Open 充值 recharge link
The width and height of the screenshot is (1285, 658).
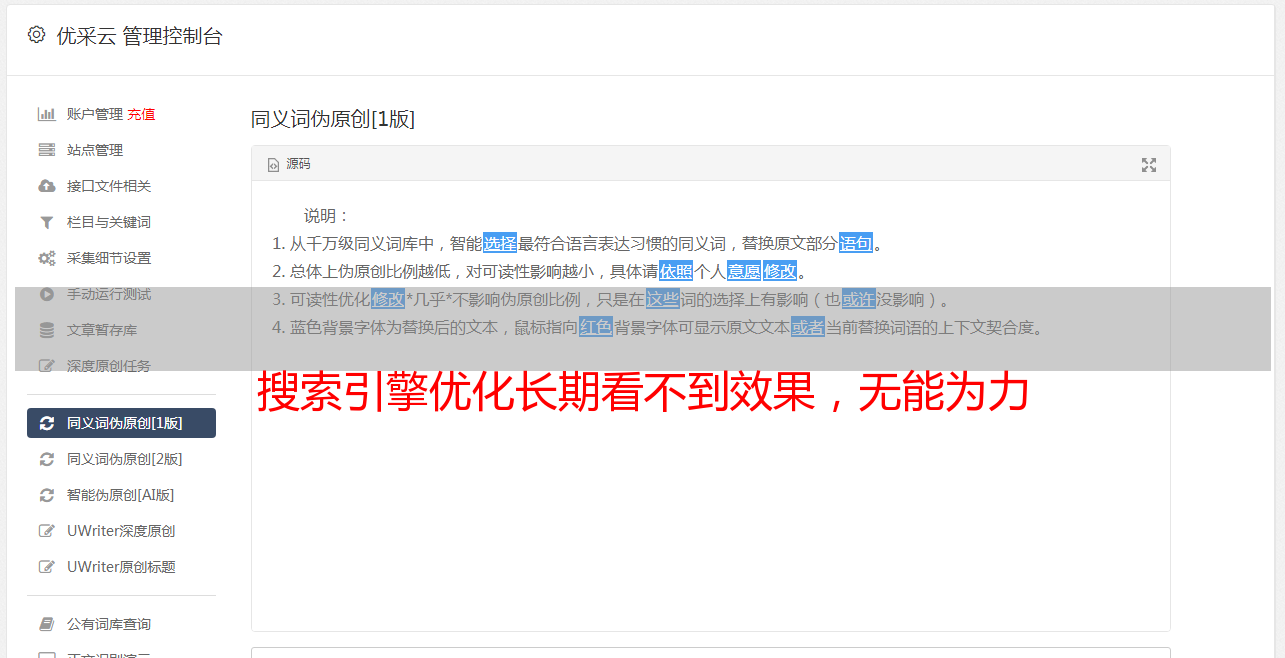coord(141,114)
